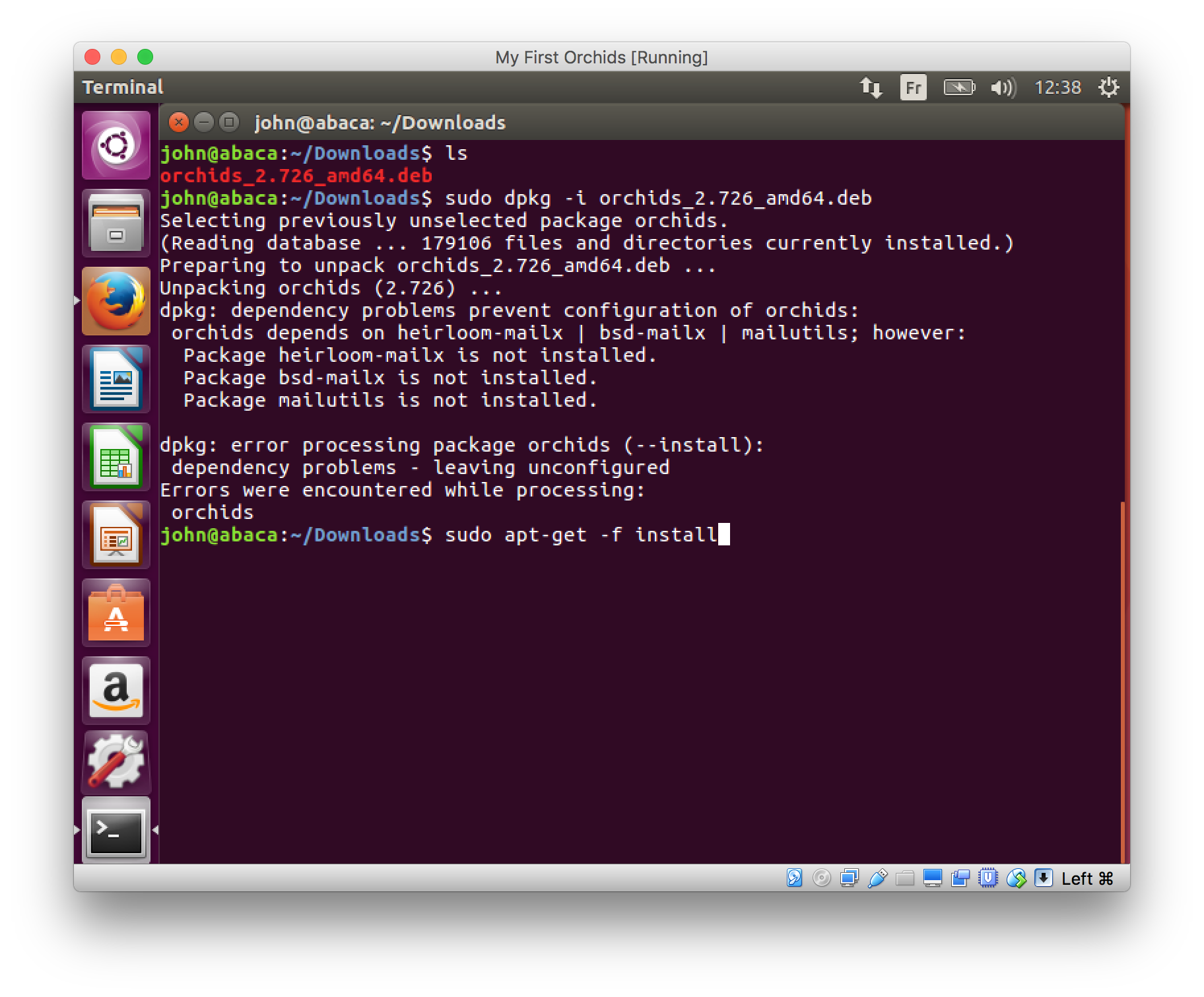Click the terminal's vertical scrollbar
1204x997 pixels.
1121,680
